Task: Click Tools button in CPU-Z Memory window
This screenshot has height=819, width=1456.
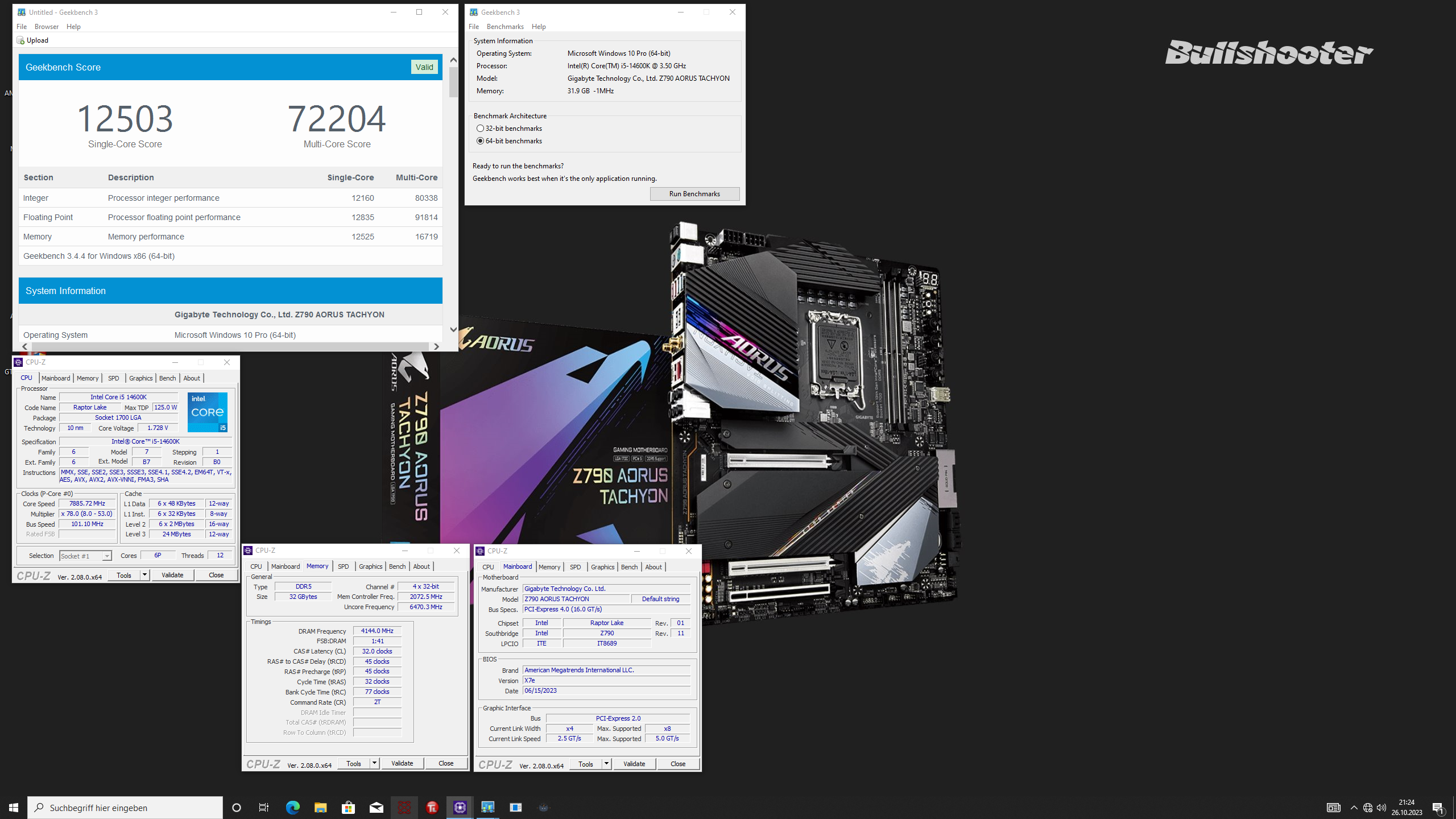Action: (354, 763)
